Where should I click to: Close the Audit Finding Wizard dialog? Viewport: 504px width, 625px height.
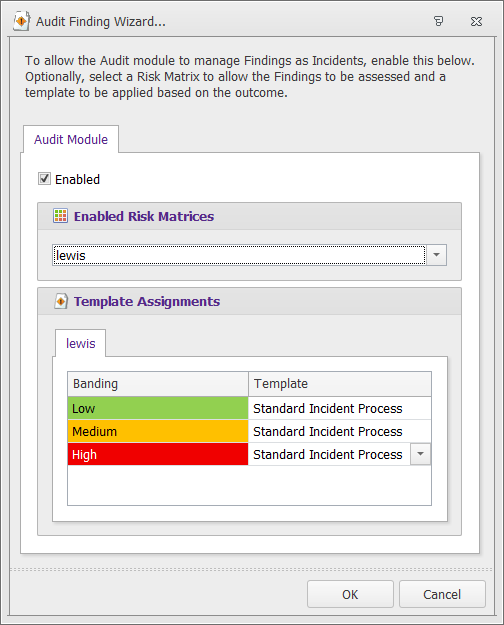tap(476, 21)
